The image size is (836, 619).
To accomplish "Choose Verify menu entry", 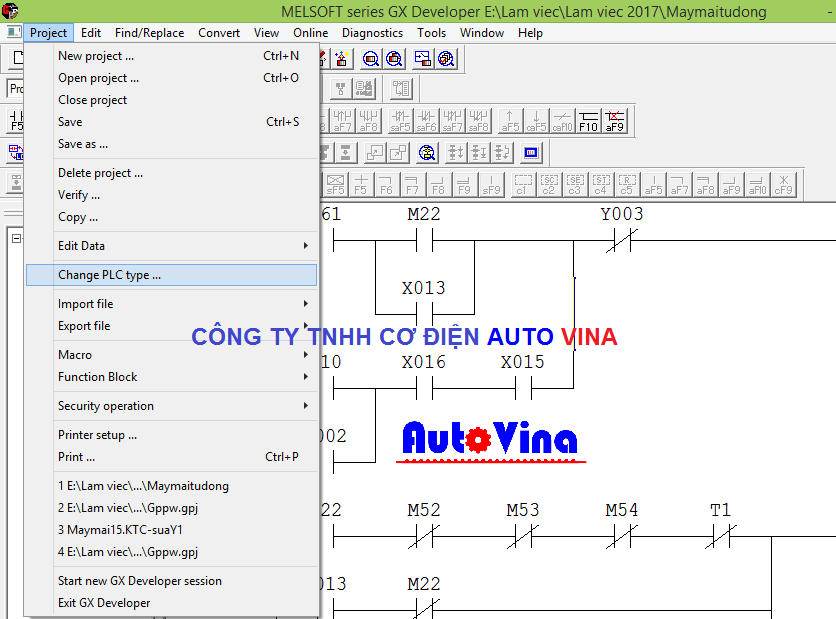I will 171,195.
